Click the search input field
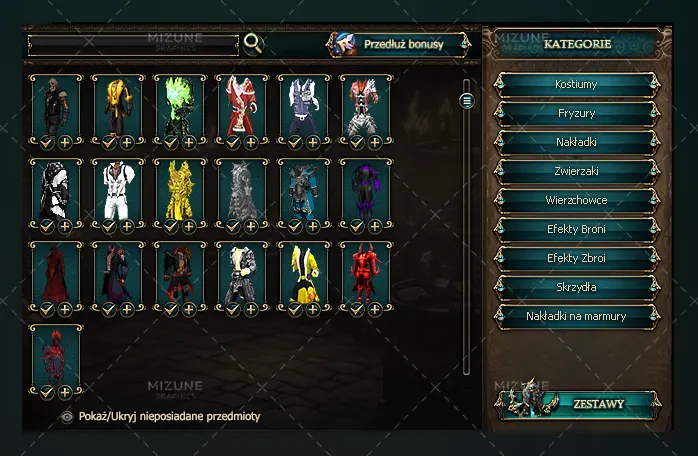The width and height of the screenshot is (698, 456). [133, 45]
